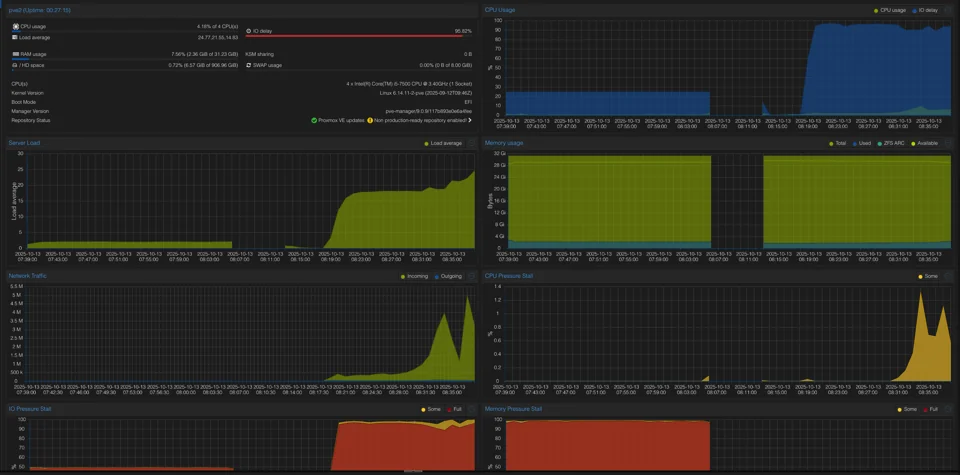Click the HD space disk icon
The width and height of the screenshot is (960, 475).
(15, 65)
